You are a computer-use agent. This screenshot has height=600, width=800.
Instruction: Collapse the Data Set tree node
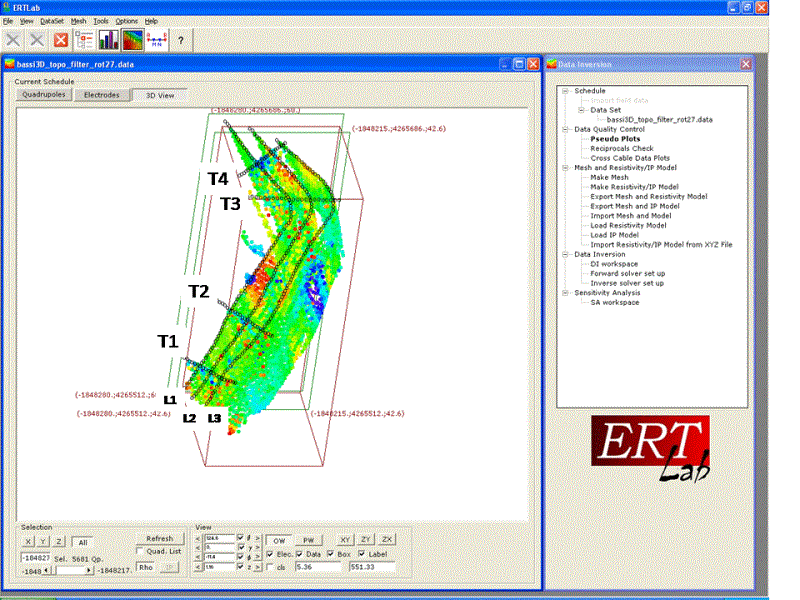click(581, 110)
